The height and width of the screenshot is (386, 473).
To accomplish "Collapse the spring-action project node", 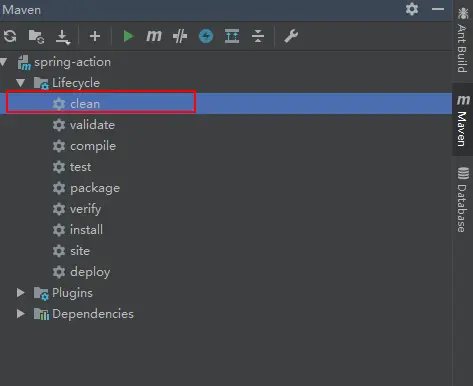I will (4, 62).
